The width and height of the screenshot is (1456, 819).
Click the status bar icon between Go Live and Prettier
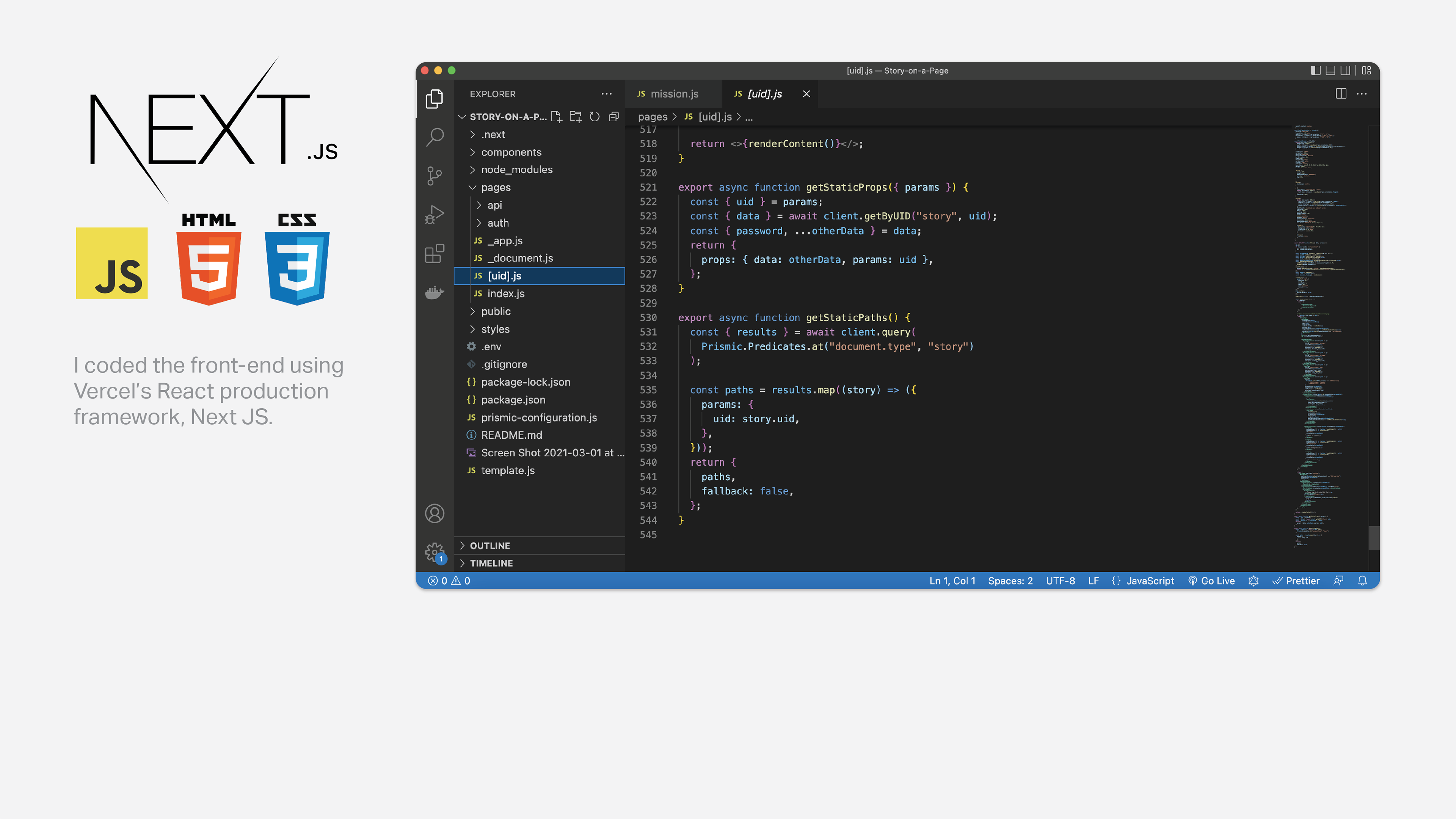[1253, 581]
